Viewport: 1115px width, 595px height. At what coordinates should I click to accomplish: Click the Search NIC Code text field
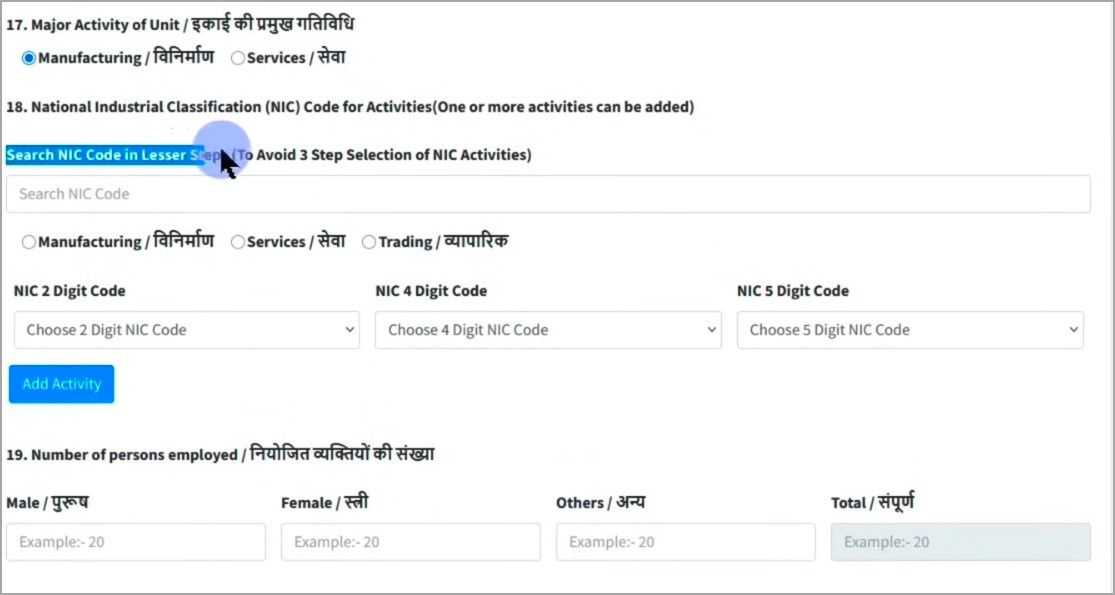point(547,194)
